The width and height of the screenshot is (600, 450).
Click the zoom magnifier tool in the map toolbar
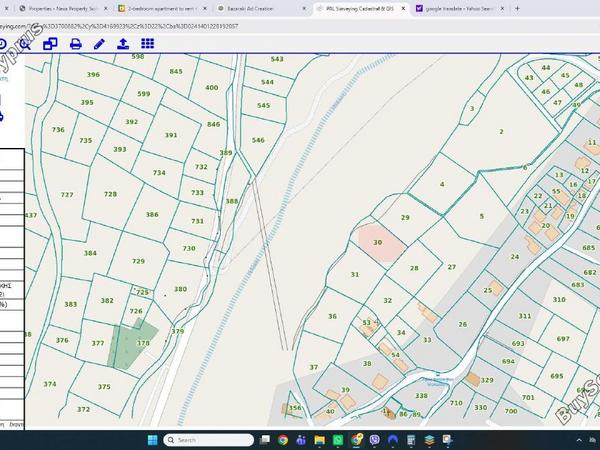[25, 44]
